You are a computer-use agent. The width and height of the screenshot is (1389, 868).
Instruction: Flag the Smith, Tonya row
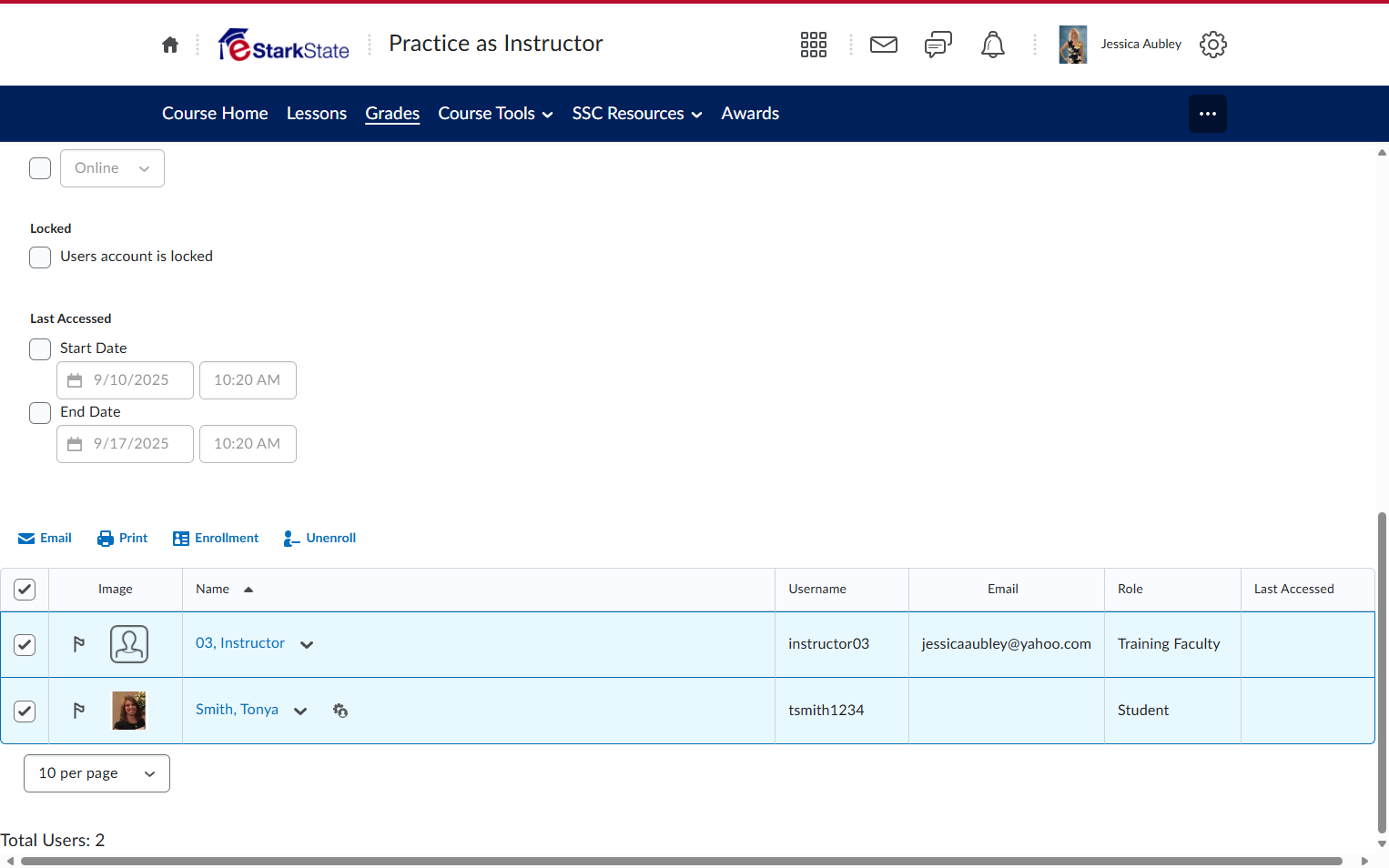pyautogui.click(x=79, y=711)
